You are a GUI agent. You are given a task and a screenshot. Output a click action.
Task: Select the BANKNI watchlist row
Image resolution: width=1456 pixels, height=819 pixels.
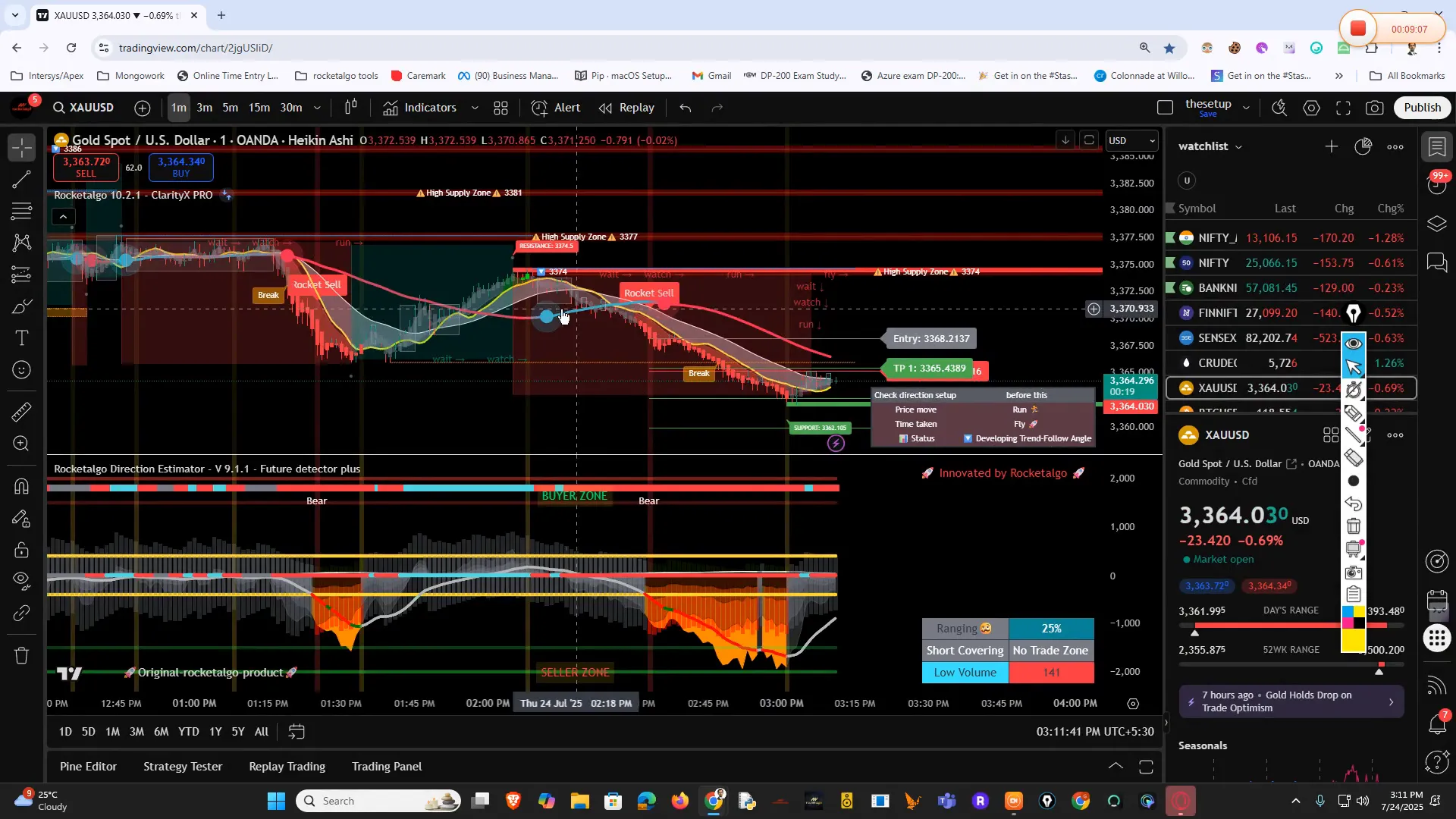click(x=1291, y=287)
